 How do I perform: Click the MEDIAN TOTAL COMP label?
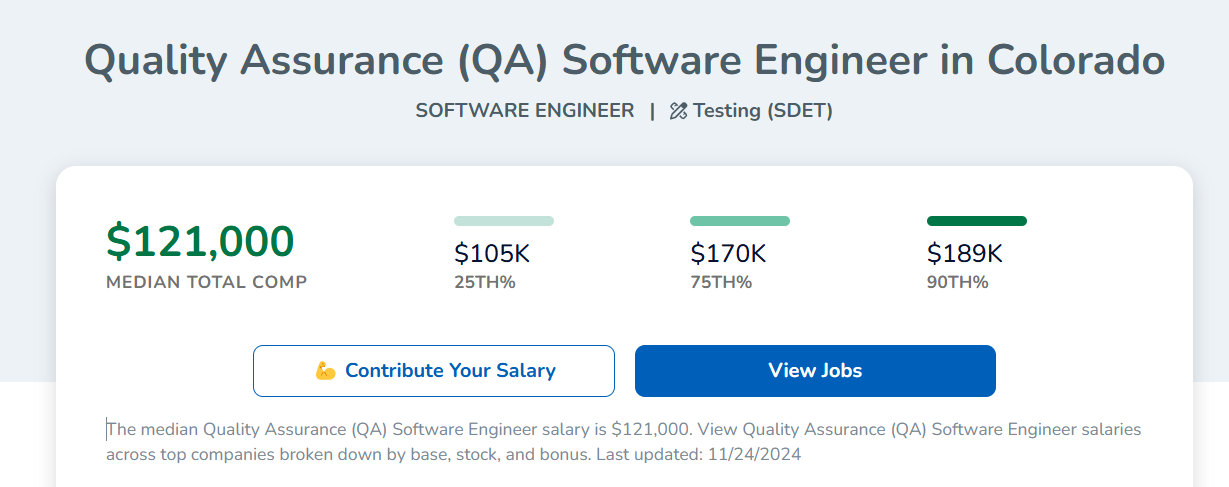(x=207, y=282)
